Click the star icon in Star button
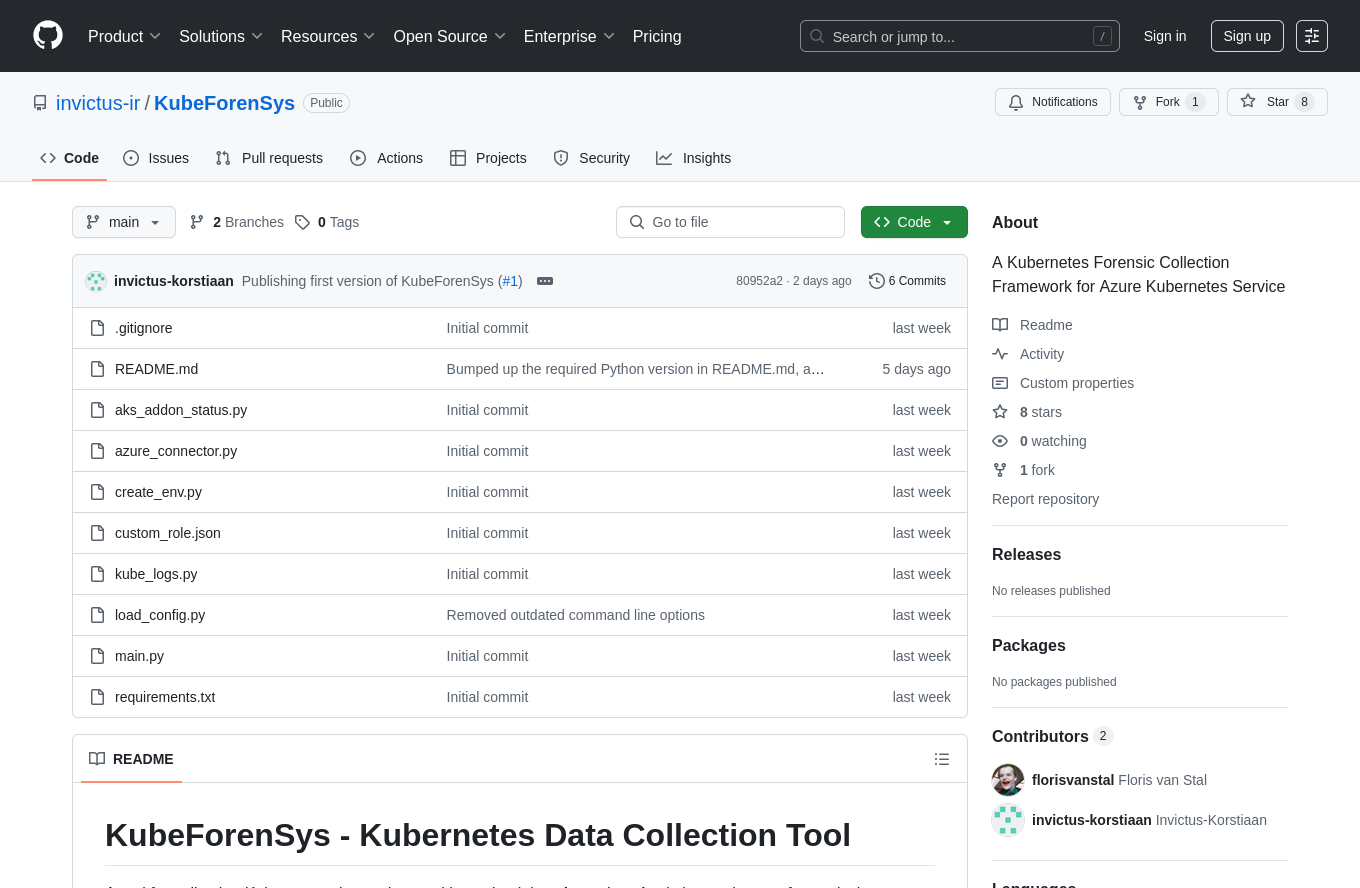Viewport: 1360px width, 888px height. [1248, 101]
